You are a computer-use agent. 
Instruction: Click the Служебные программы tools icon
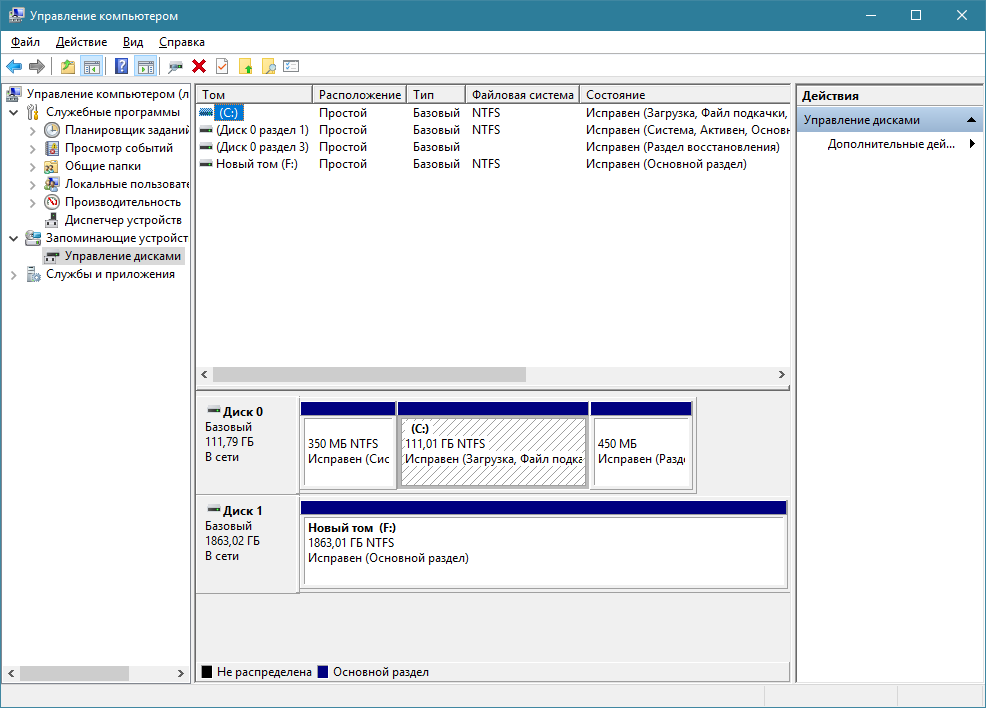33,113
